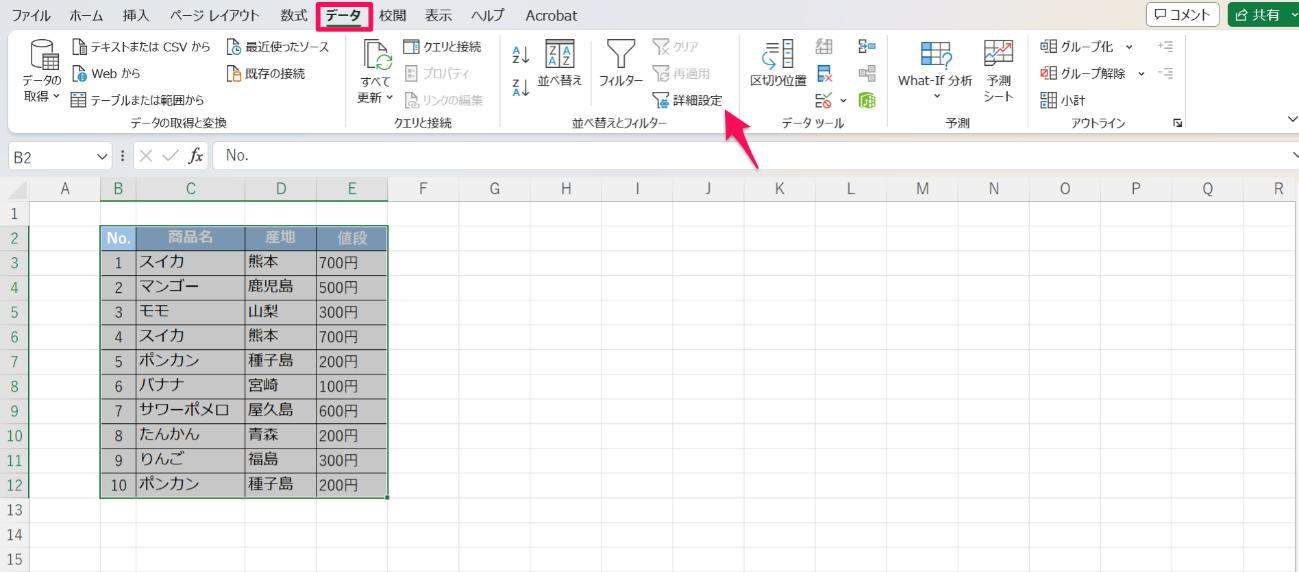The height and width of the screenshot is (572, 1299).
Task: Expand the data validation dropdown arrow
Action: tap(843, 100)
